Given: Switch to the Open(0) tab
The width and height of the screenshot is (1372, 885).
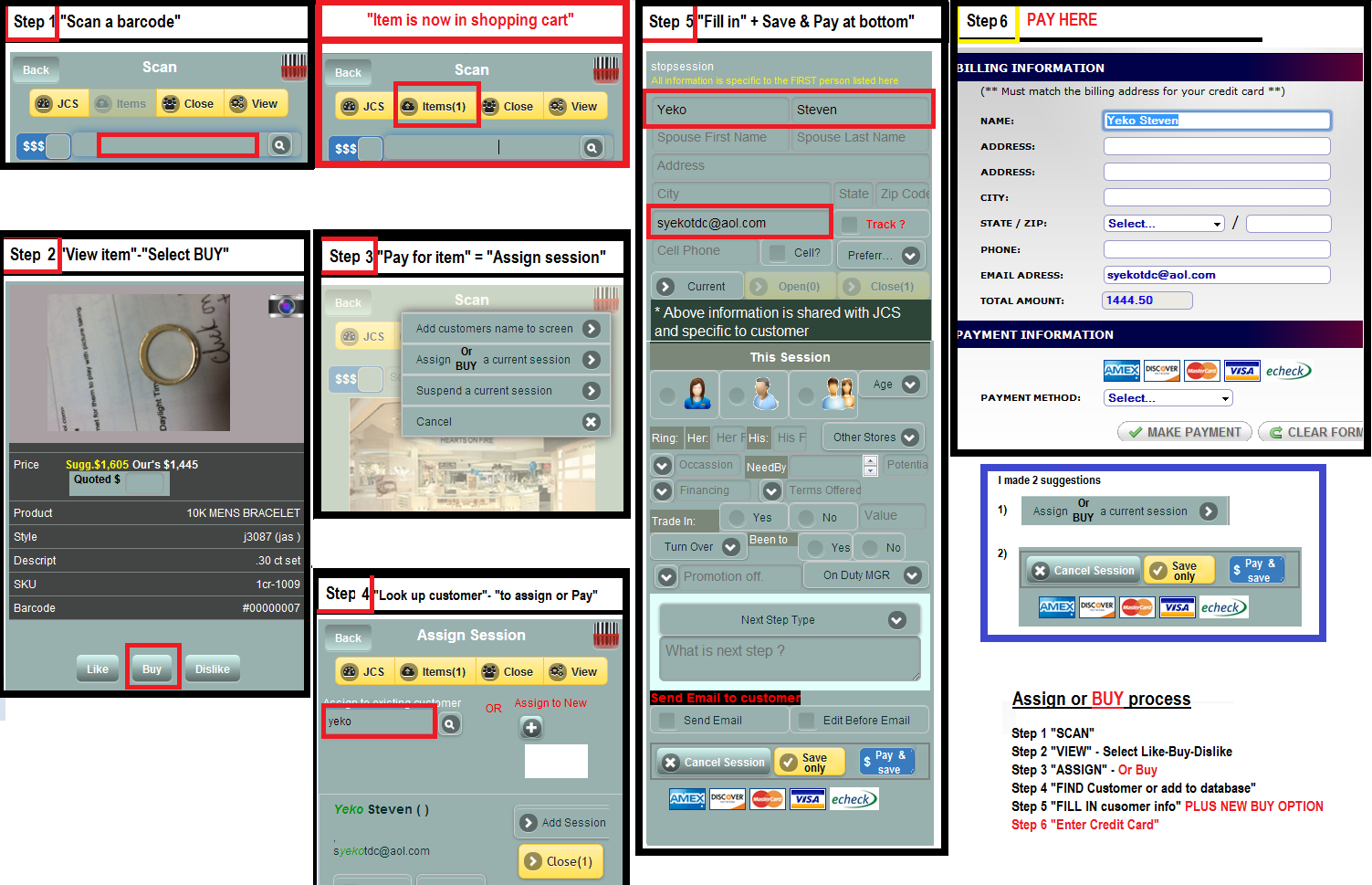Looking at the screenshot, I should point(791,286).
